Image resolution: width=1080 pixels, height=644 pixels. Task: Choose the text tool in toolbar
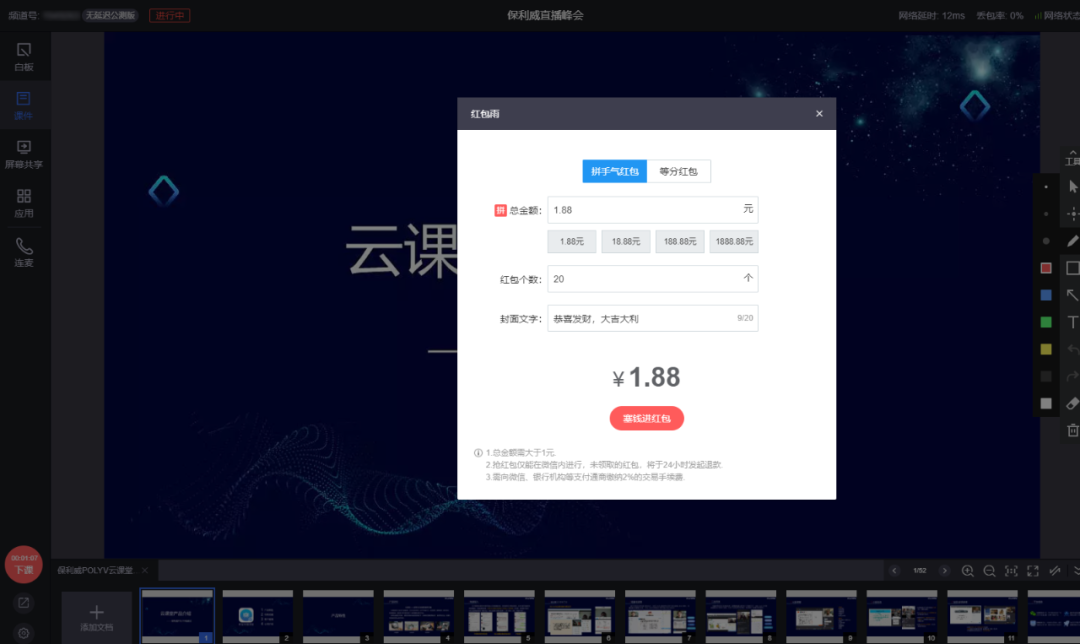(1073, 322)
